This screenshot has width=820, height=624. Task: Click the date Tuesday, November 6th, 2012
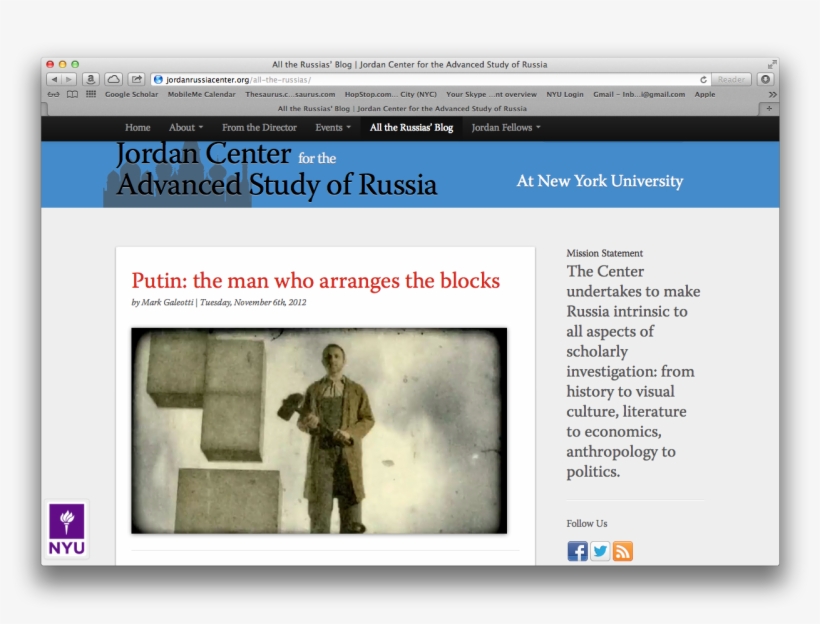pos(253,302)
